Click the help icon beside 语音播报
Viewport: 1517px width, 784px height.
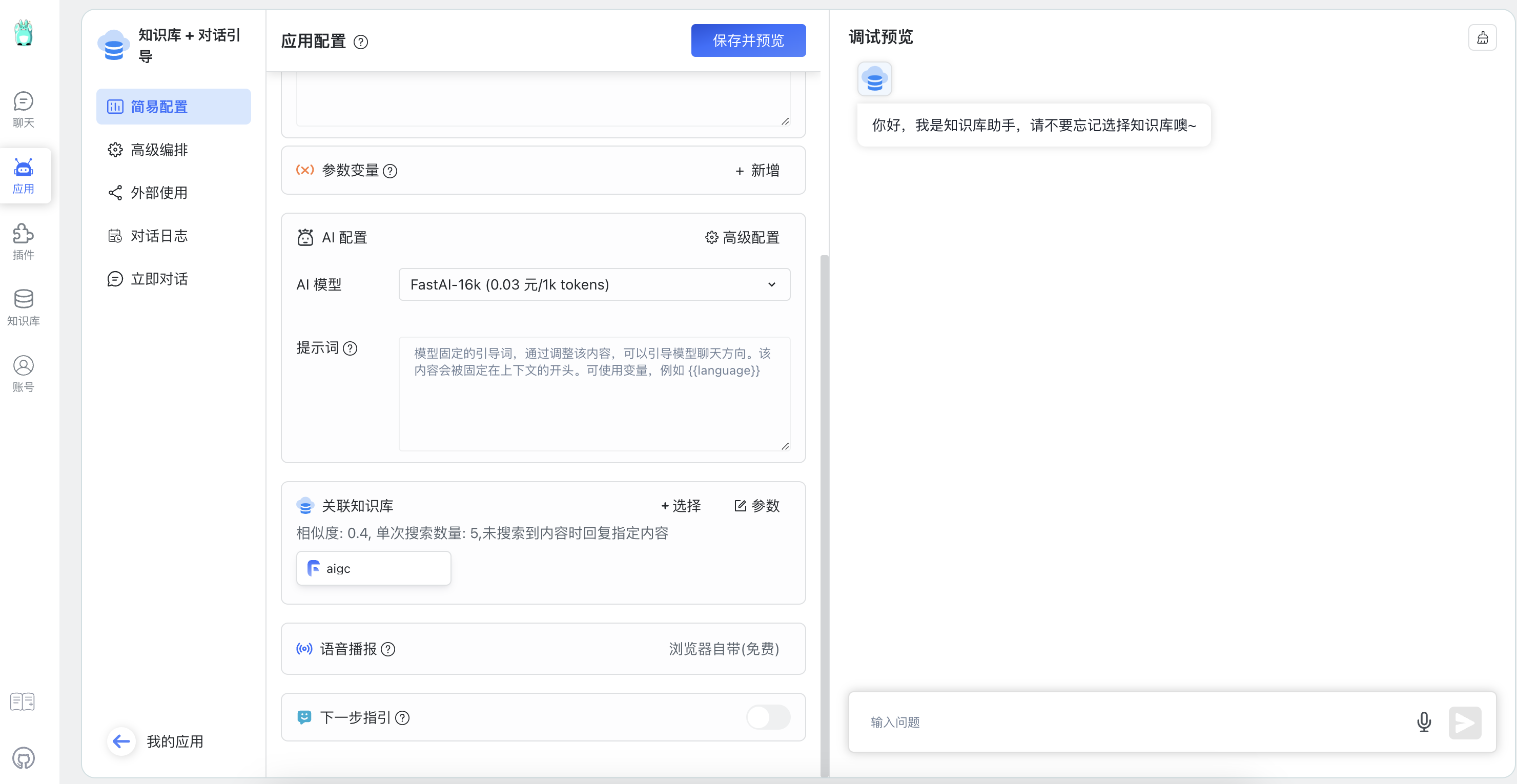coord(387,649)
